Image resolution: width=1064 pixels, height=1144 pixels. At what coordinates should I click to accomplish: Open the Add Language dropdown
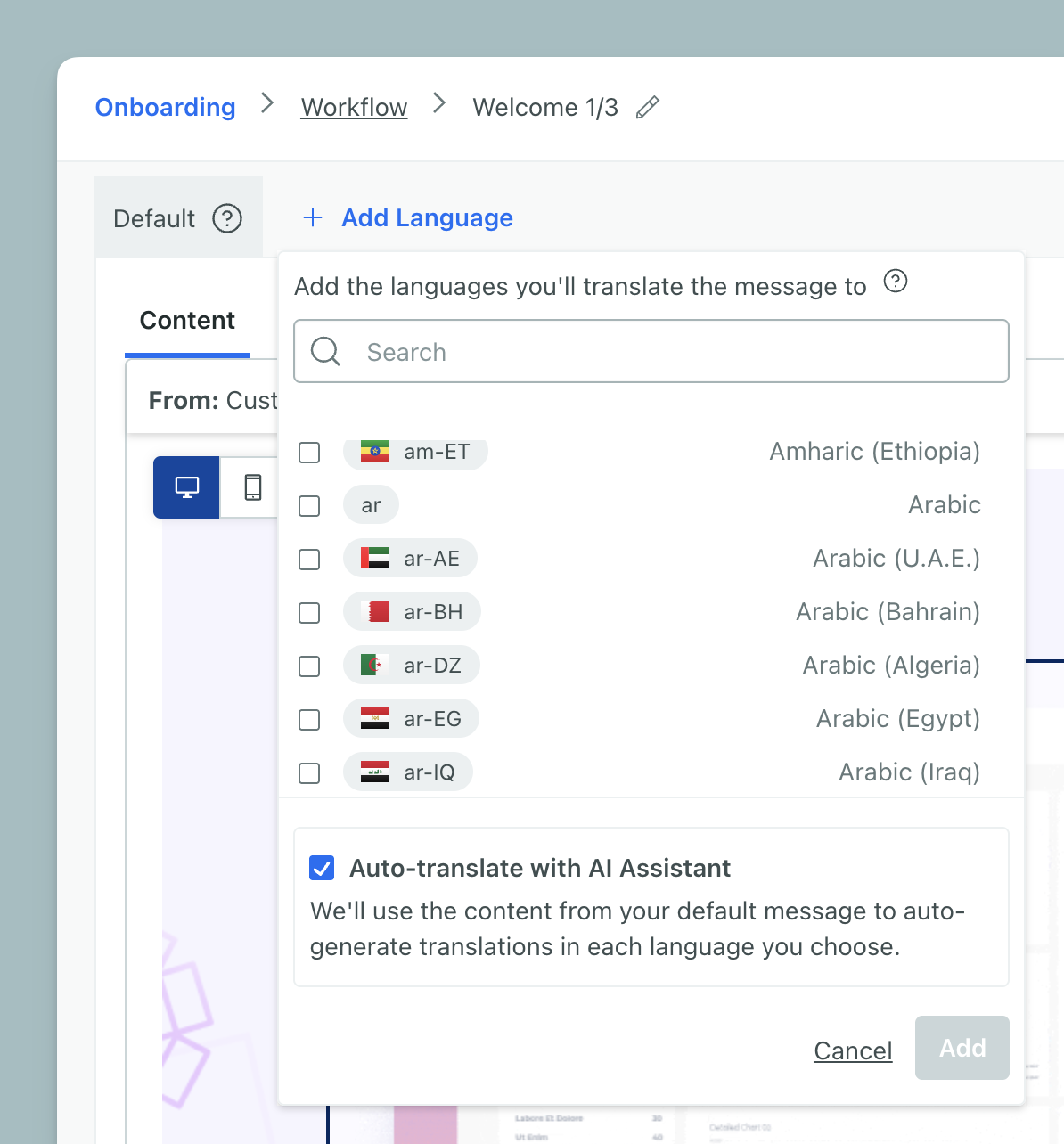click(427, 218)
